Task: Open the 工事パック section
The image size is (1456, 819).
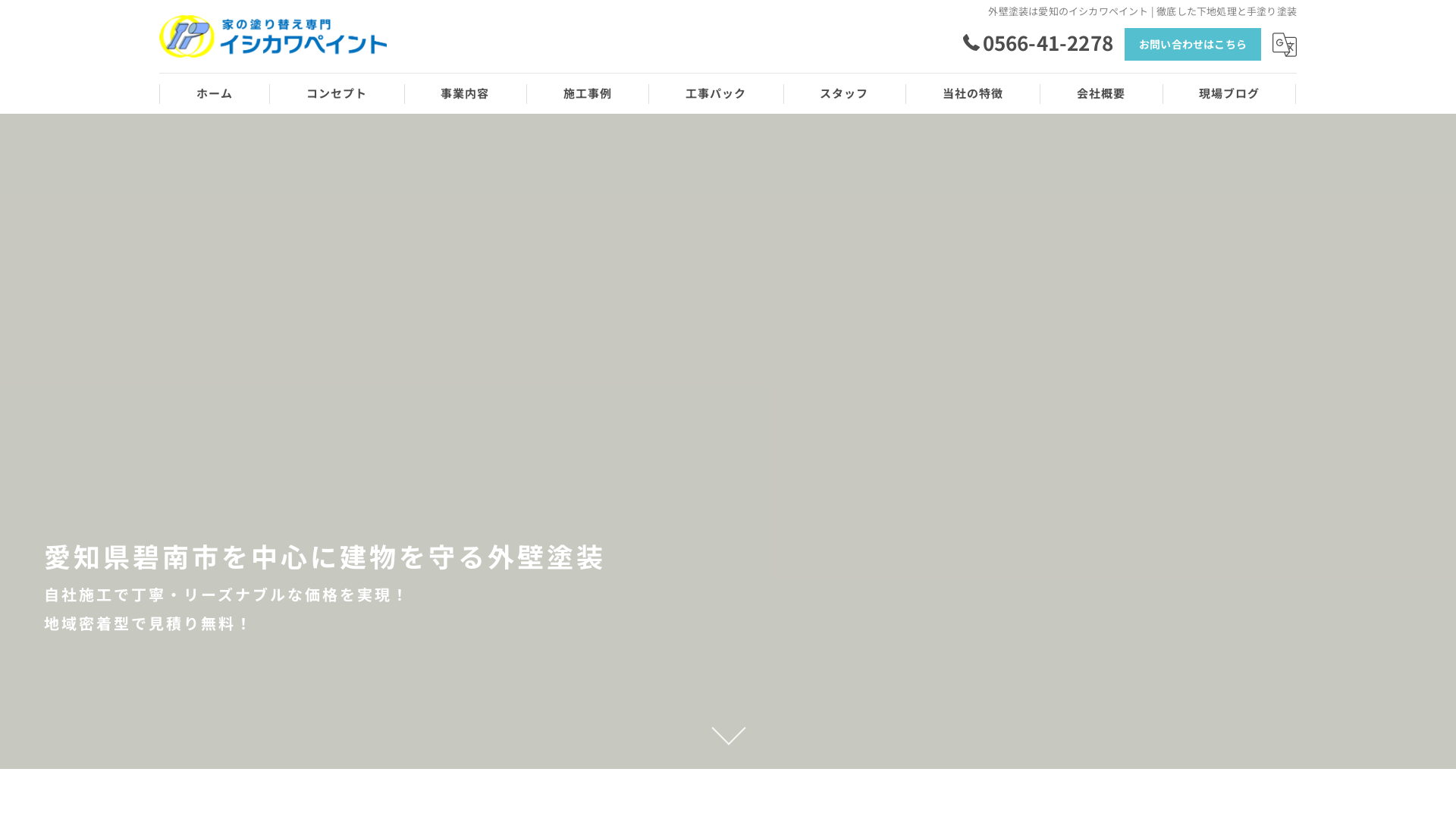Action: pyautogui.click(x=715, y=93)
